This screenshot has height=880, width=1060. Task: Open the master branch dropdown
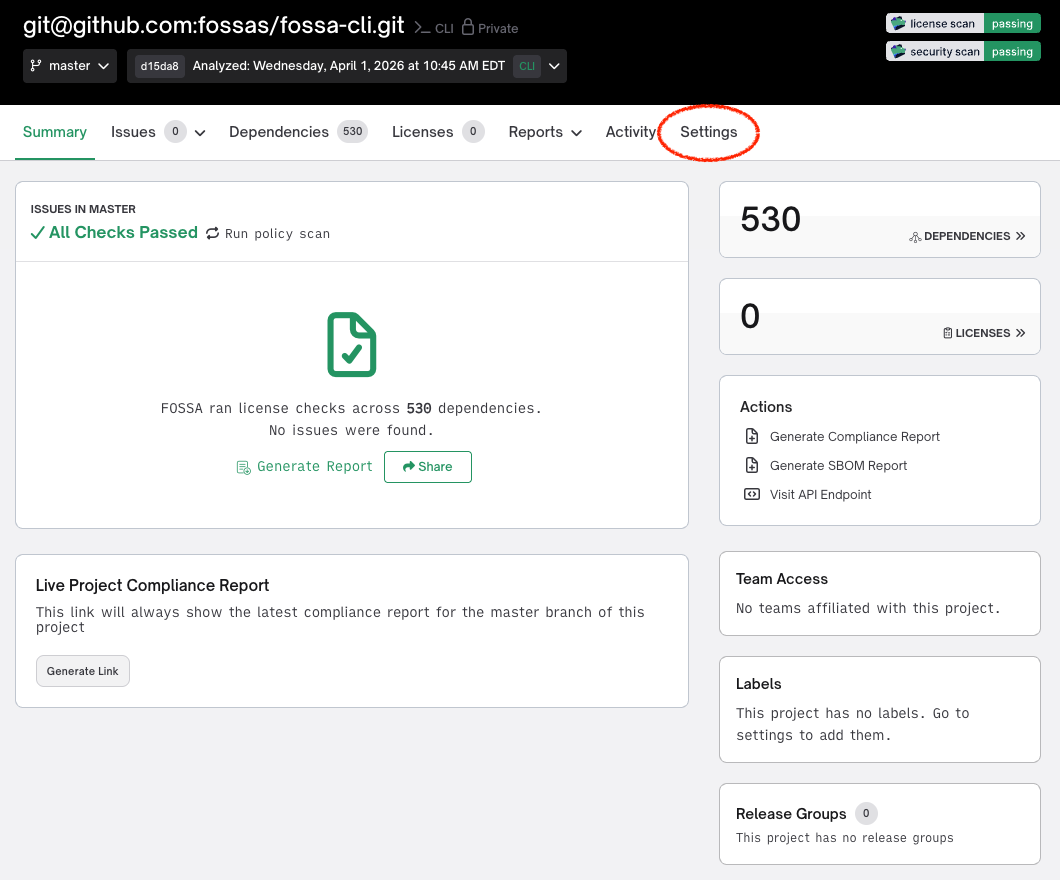[x=70, y=66]
